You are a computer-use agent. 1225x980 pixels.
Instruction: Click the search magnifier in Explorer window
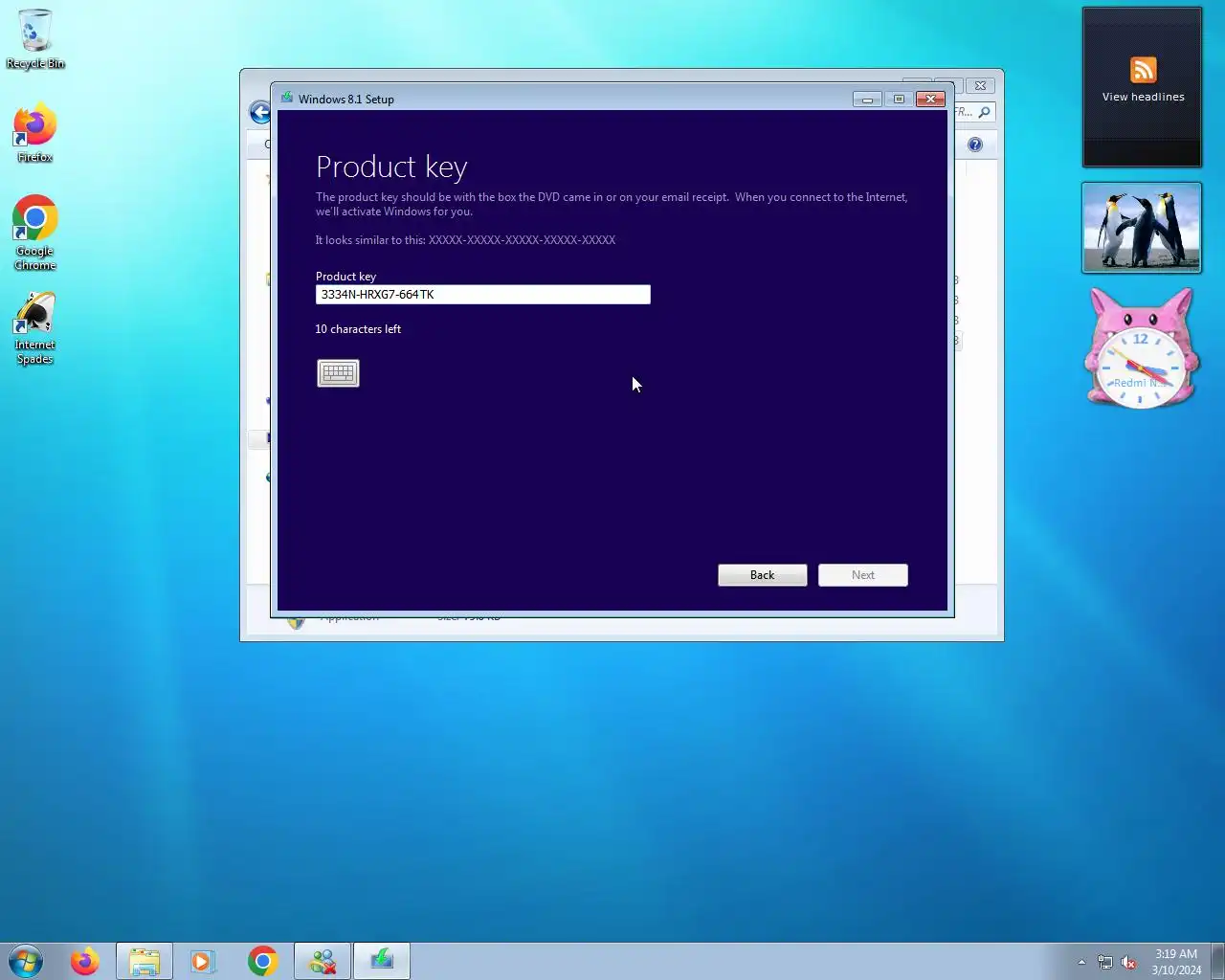(x=984, y=112)
